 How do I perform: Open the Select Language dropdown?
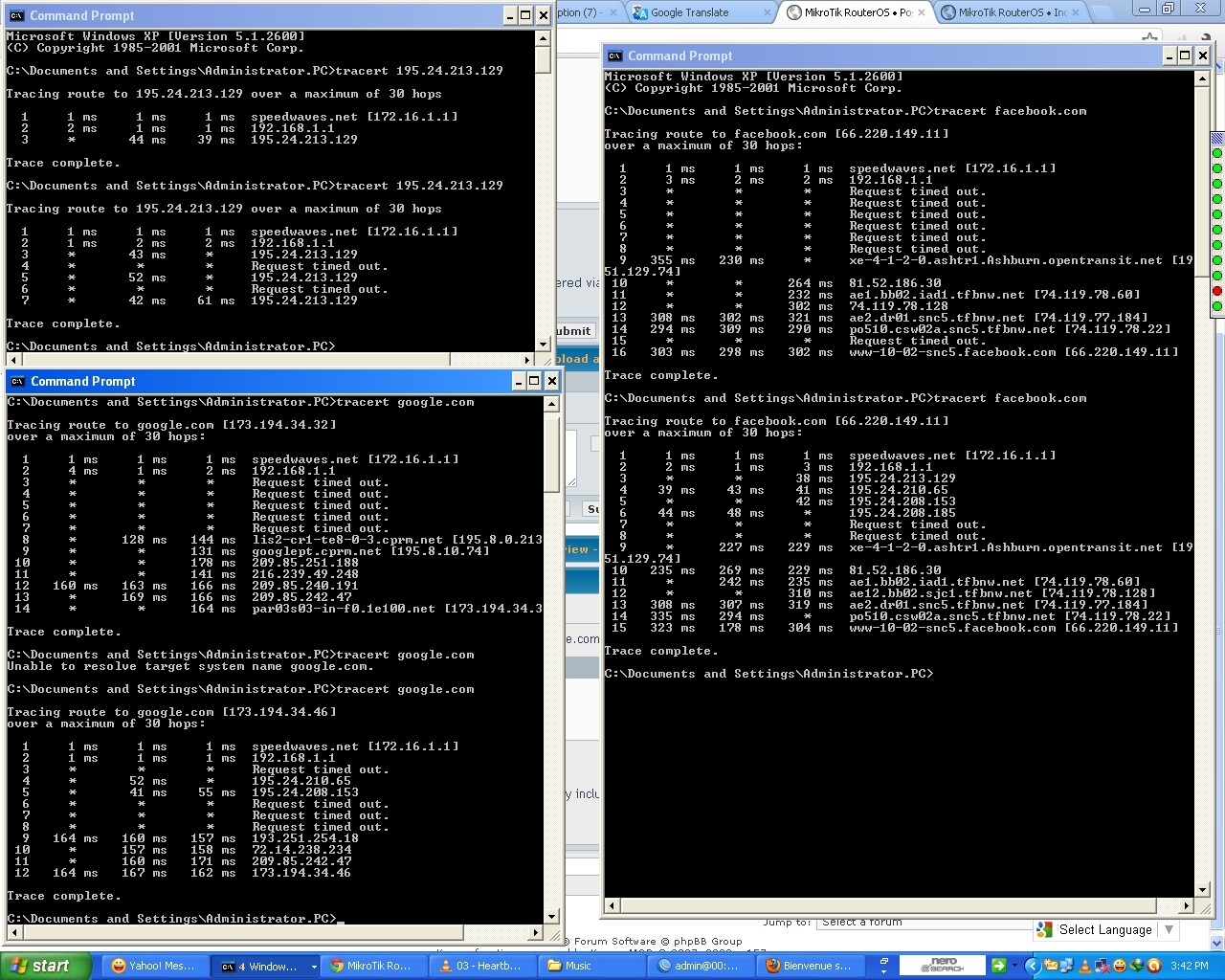pyautogui.click(x=1169, y=929)
